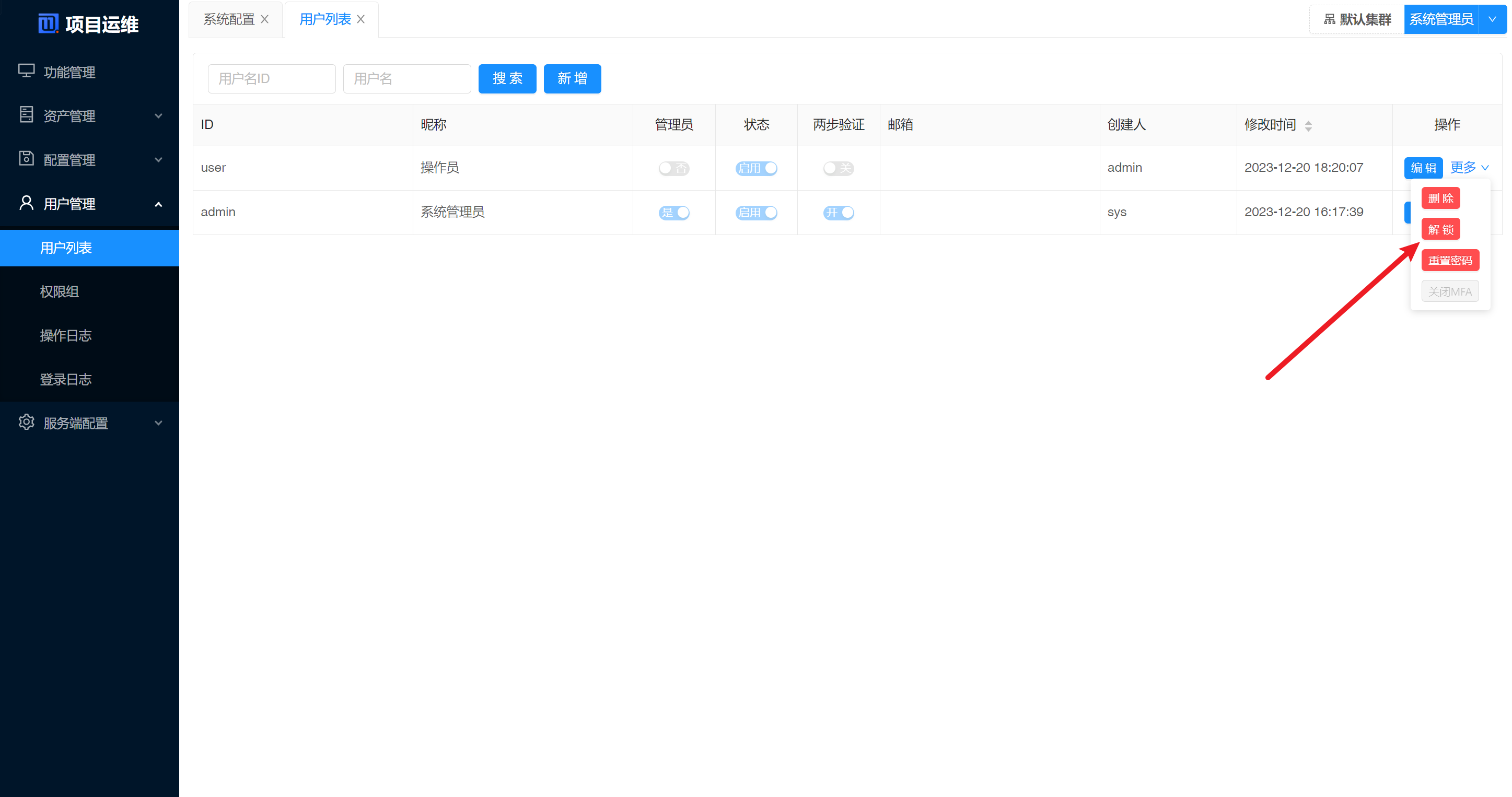Click the 配置管理 panel icon

coord(26,159)
